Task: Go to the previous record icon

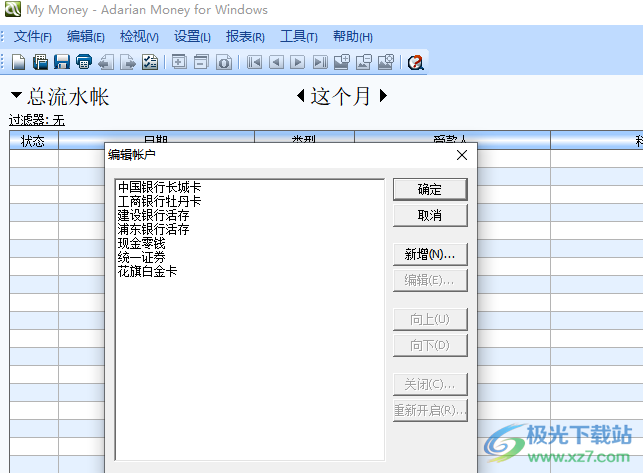Action: [276, 62]
